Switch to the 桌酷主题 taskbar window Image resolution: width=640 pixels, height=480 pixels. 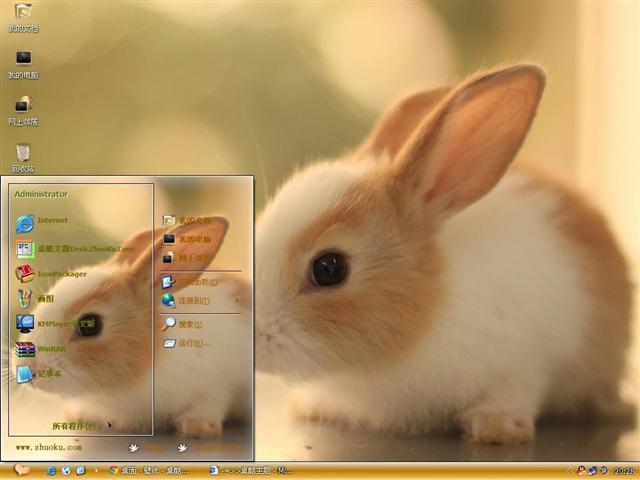[251, 471]
